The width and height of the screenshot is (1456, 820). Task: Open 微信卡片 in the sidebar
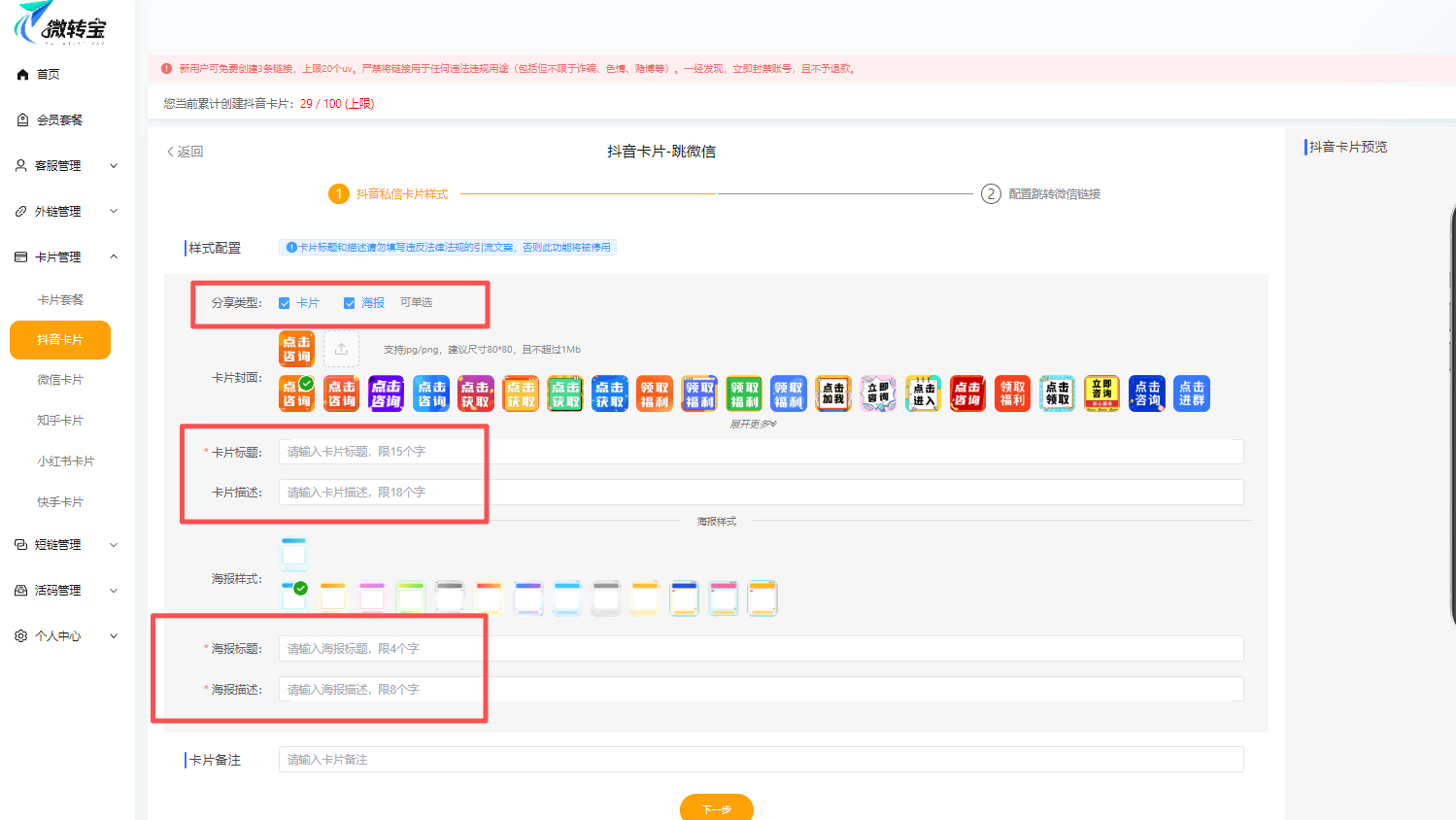pyautogui.click(x=60, y=380)
